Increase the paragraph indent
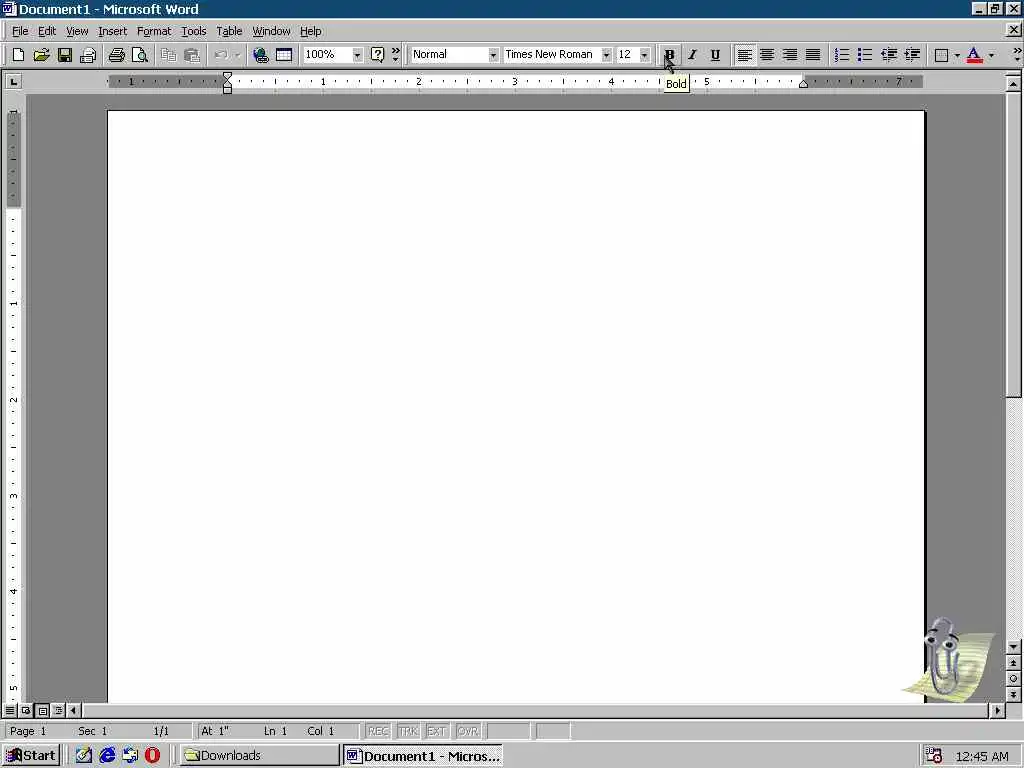The image size is (1024, 768). 912,55
